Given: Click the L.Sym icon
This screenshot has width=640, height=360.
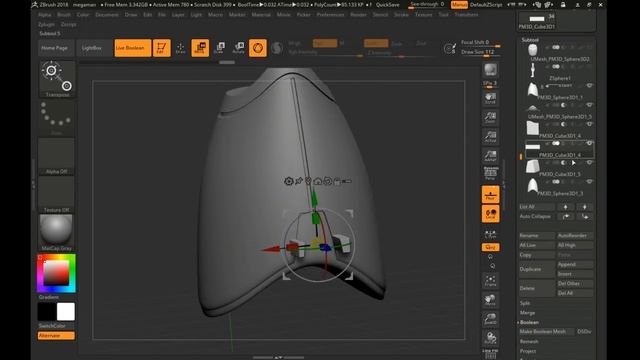Looking at the screenshot, I should 490,234.
